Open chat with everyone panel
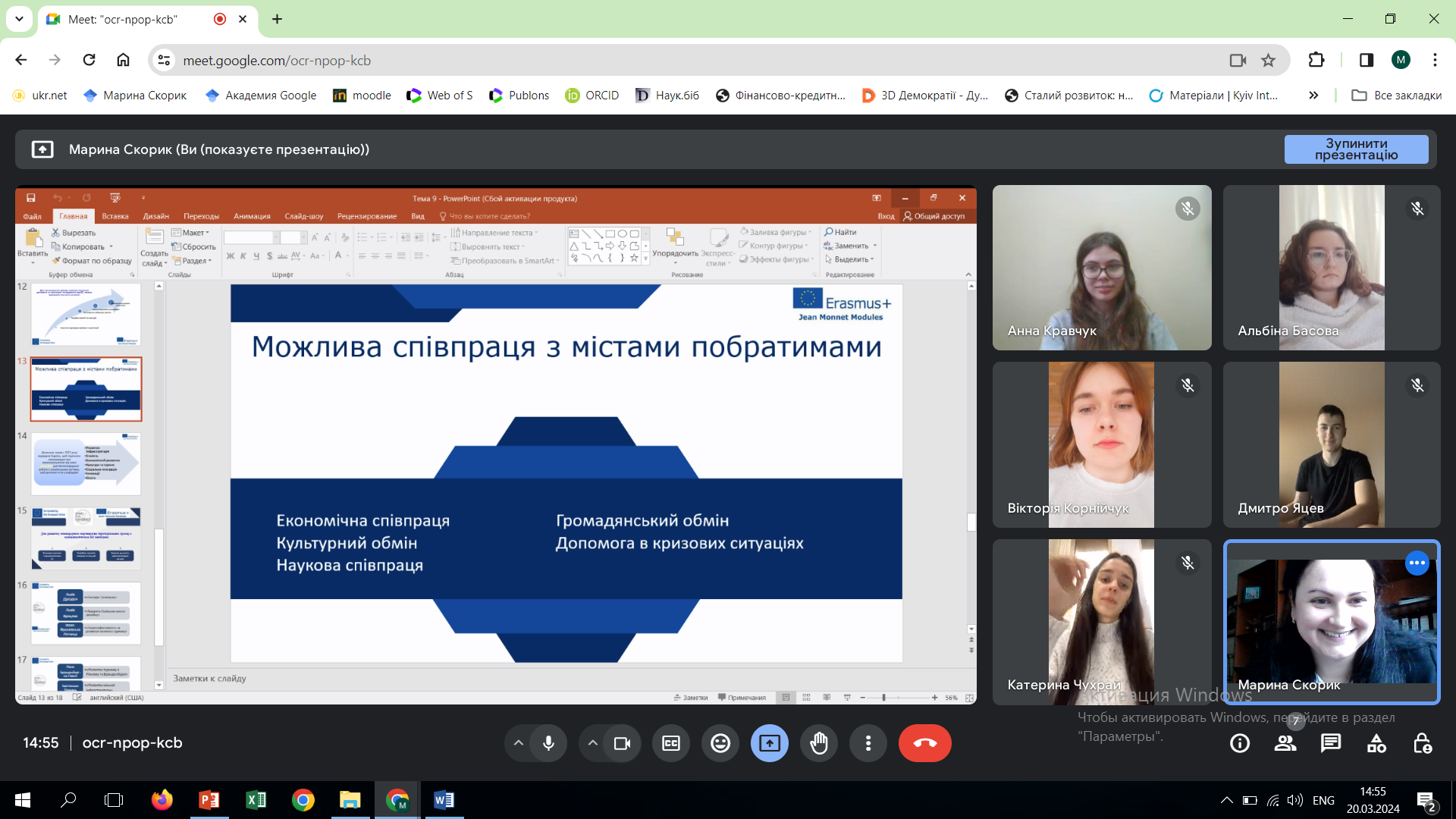Screen dimensions: 1456x819 click(1331, 744)
